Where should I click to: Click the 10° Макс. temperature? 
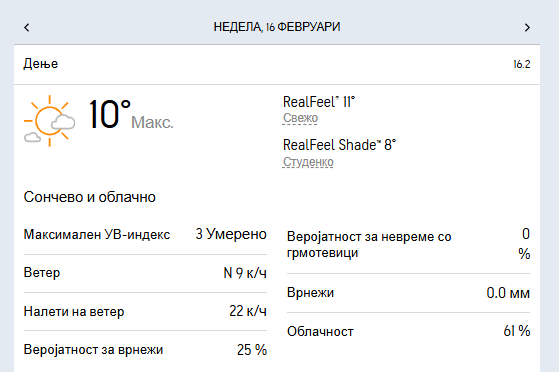[x=130, y=115]
